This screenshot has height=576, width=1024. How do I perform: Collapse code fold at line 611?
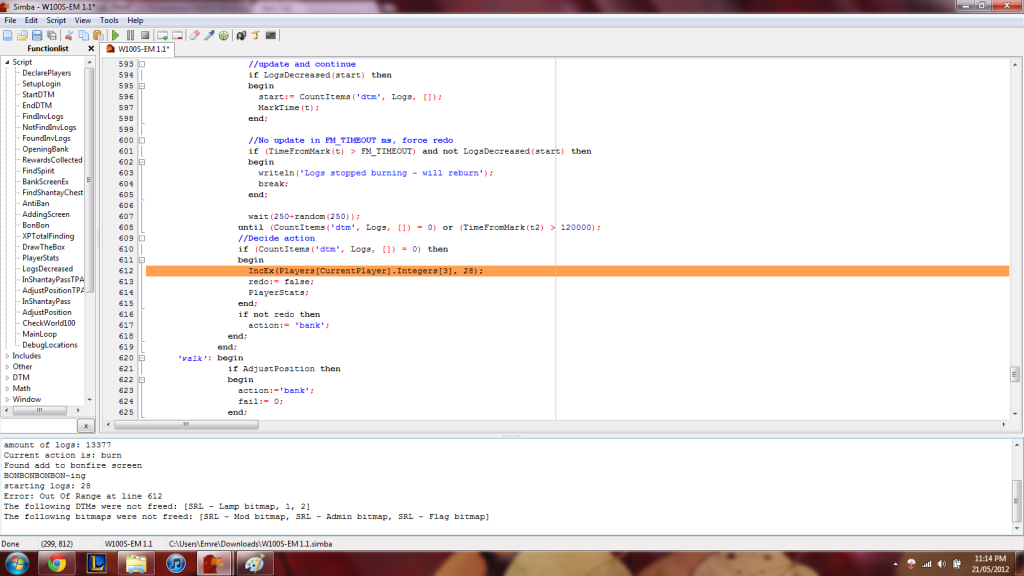tap(141, 260)
